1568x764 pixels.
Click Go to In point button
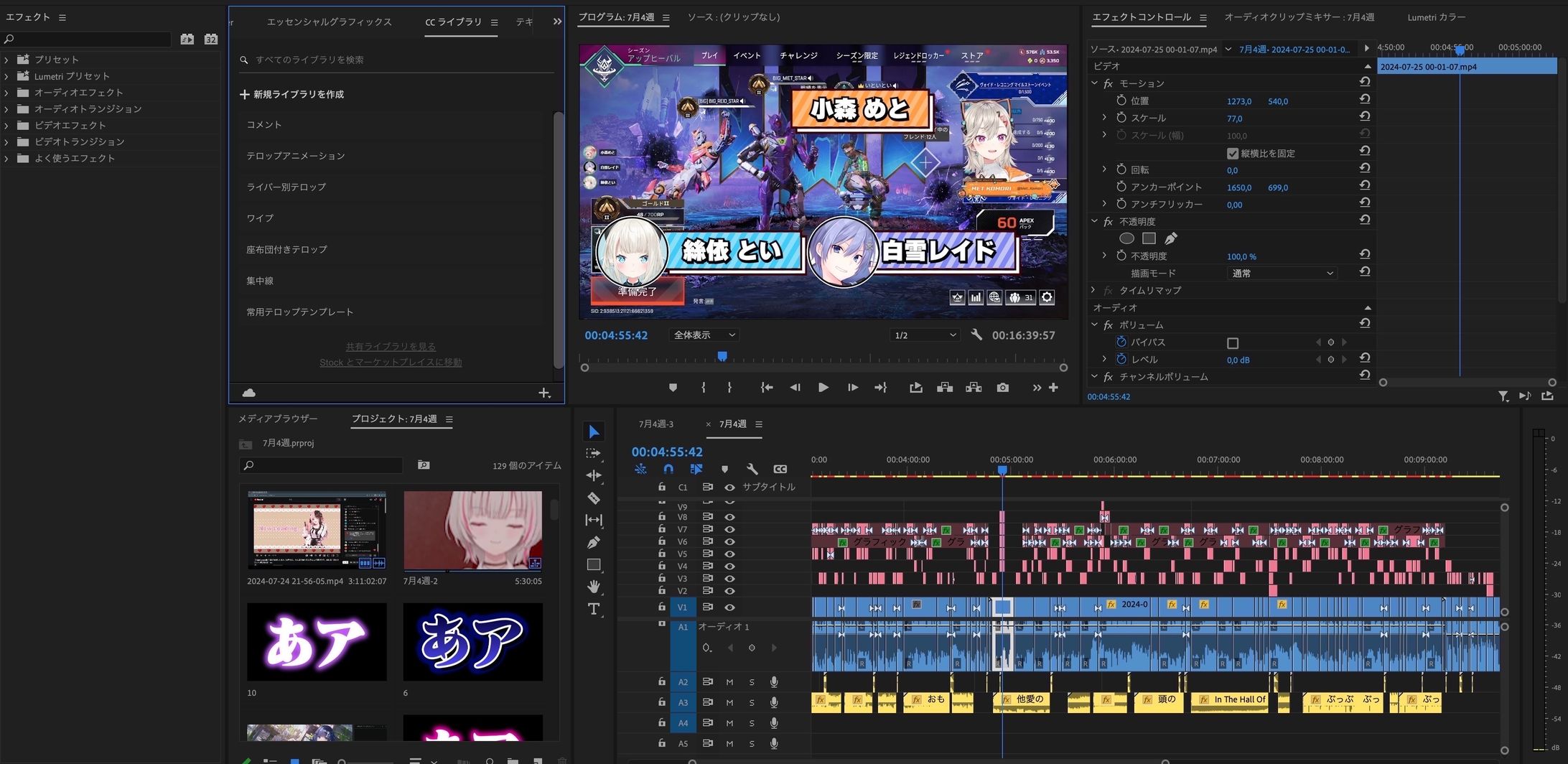point(767,388)
